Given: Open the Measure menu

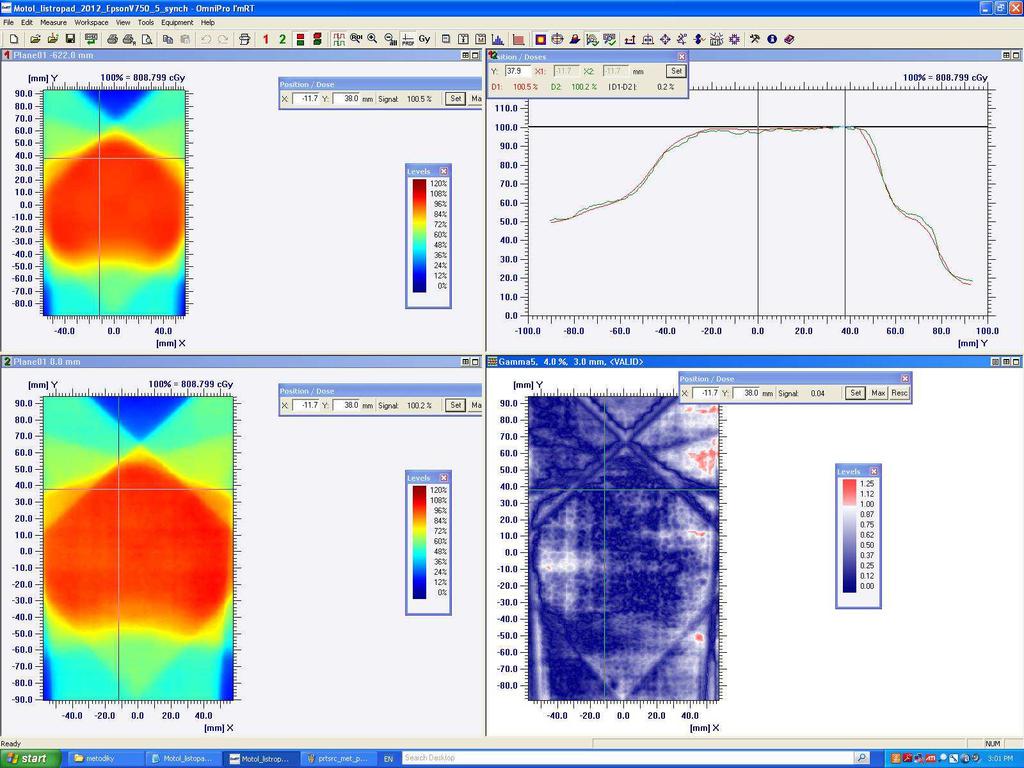Looking at the screenshot, I should 54,22.
